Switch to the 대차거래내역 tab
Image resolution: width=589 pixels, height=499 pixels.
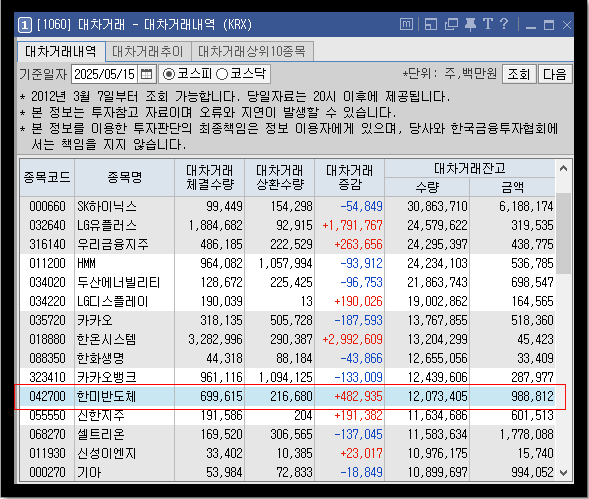(61, 51)
